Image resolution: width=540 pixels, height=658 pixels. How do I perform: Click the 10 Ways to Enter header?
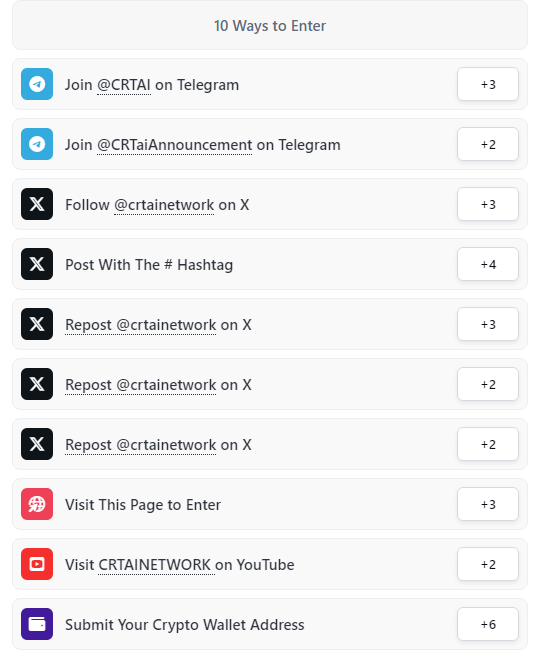coord(270,25)
